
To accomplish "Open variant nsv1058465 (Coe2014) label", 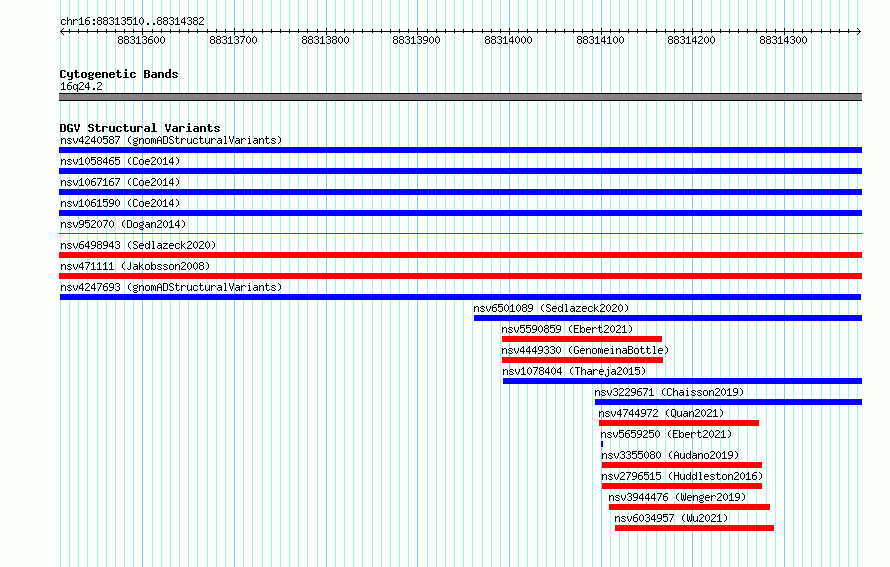I will coord(120,161).
